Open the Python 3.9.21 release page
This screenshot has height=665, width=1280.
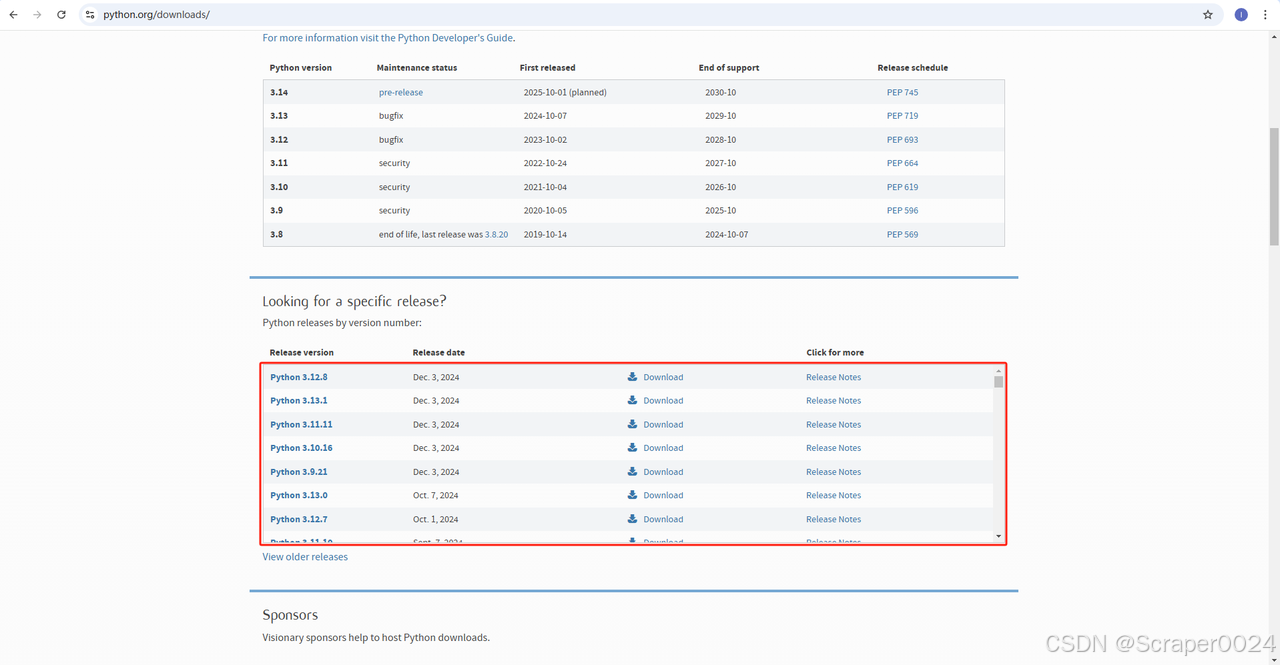pos(299,471)
